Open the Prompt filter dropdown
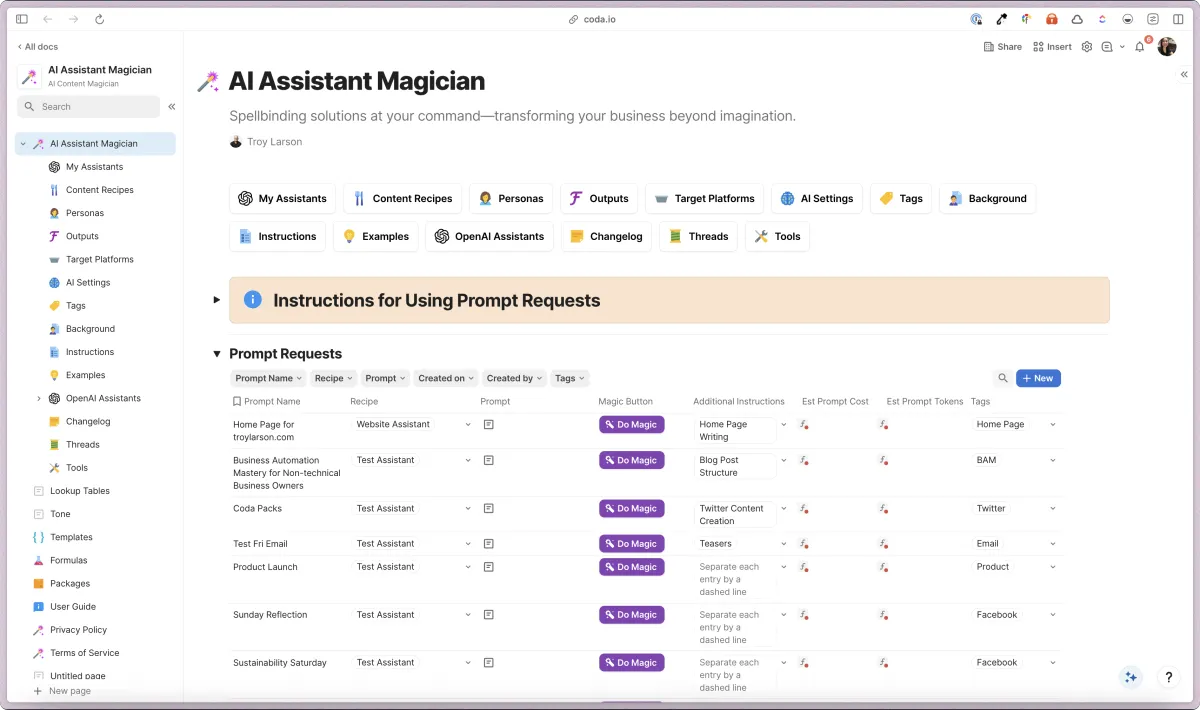This screenshot has height=710, width=1200. (385, 378)
